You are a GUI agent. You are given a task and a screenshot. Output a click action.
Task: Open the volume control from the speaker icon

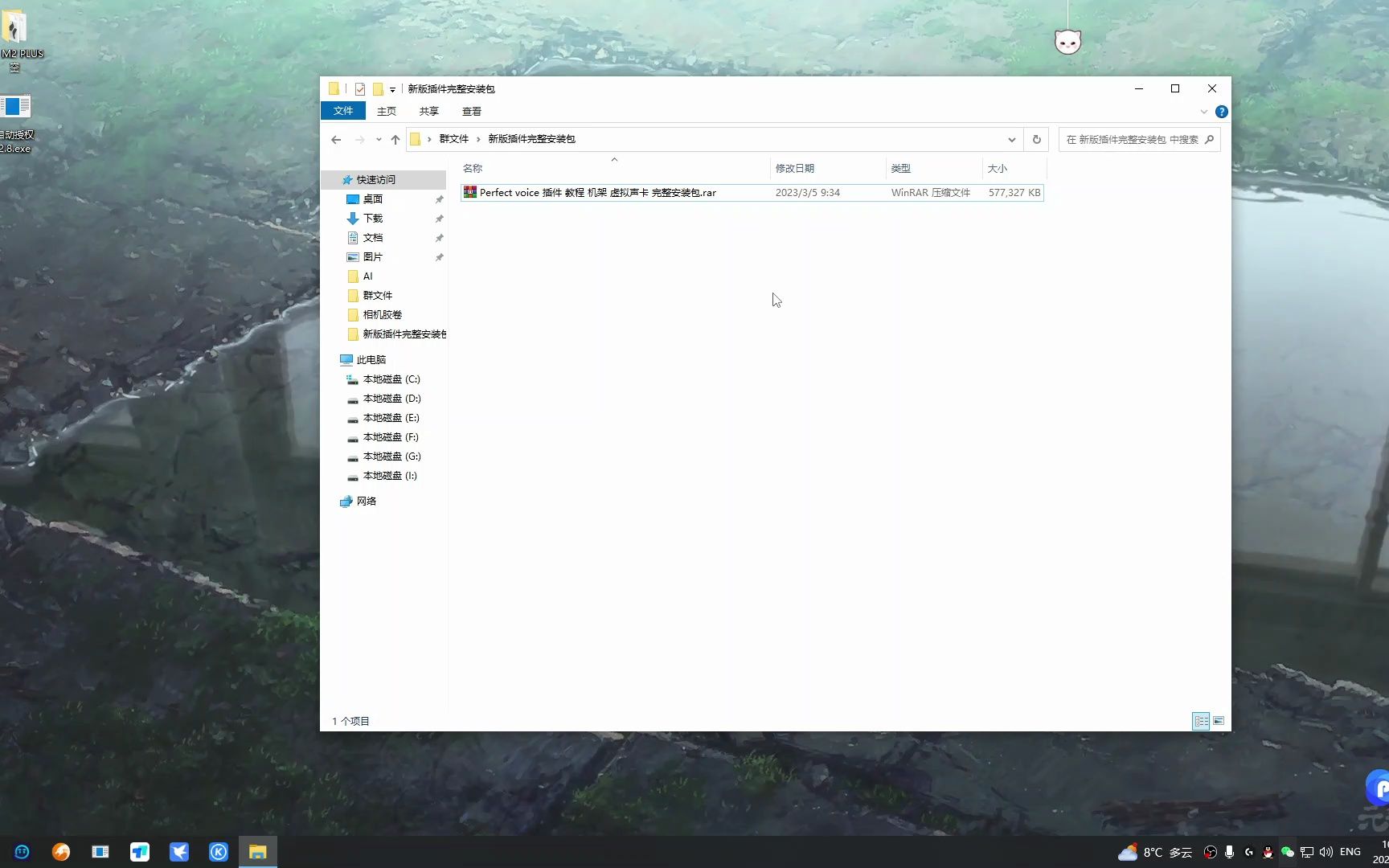[x=1325, y=852]
